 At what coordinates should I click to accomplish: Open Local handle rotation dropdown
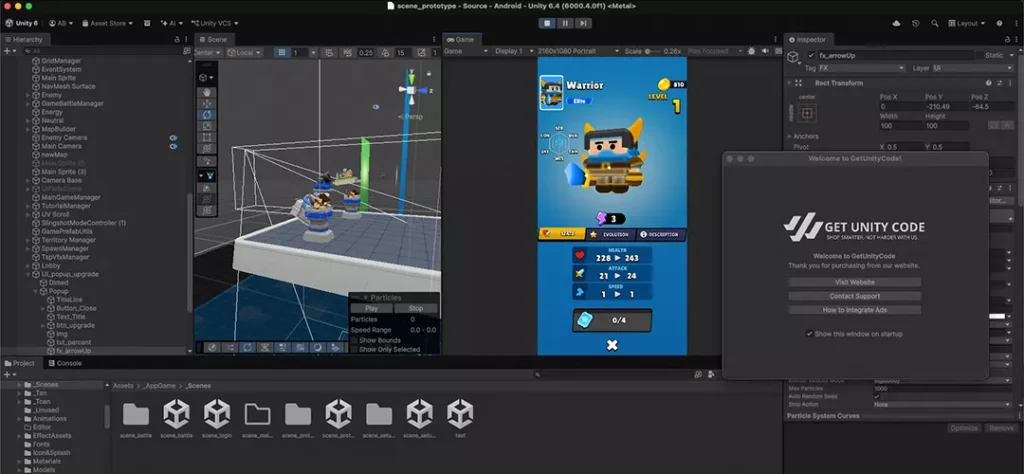point(244,52)
